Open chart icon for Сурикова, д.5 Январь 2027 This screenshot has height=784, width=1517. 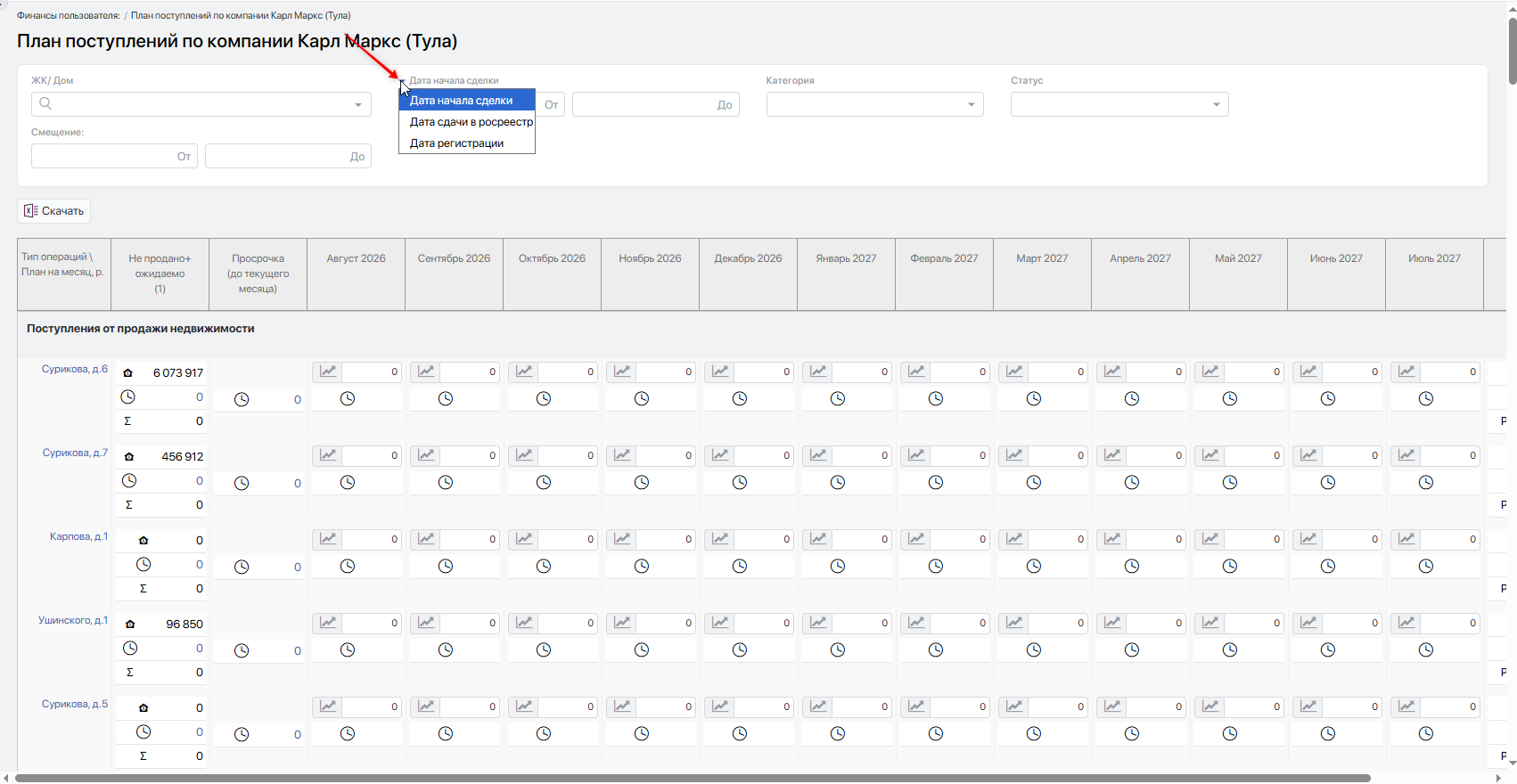(818, 706)
